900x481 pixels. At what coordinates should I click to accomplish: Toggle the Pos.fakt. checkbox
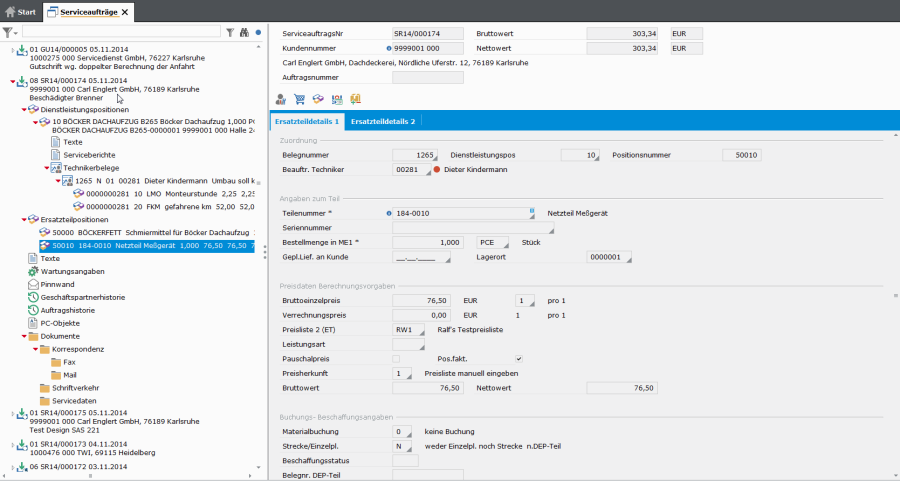tap(519, 358)
